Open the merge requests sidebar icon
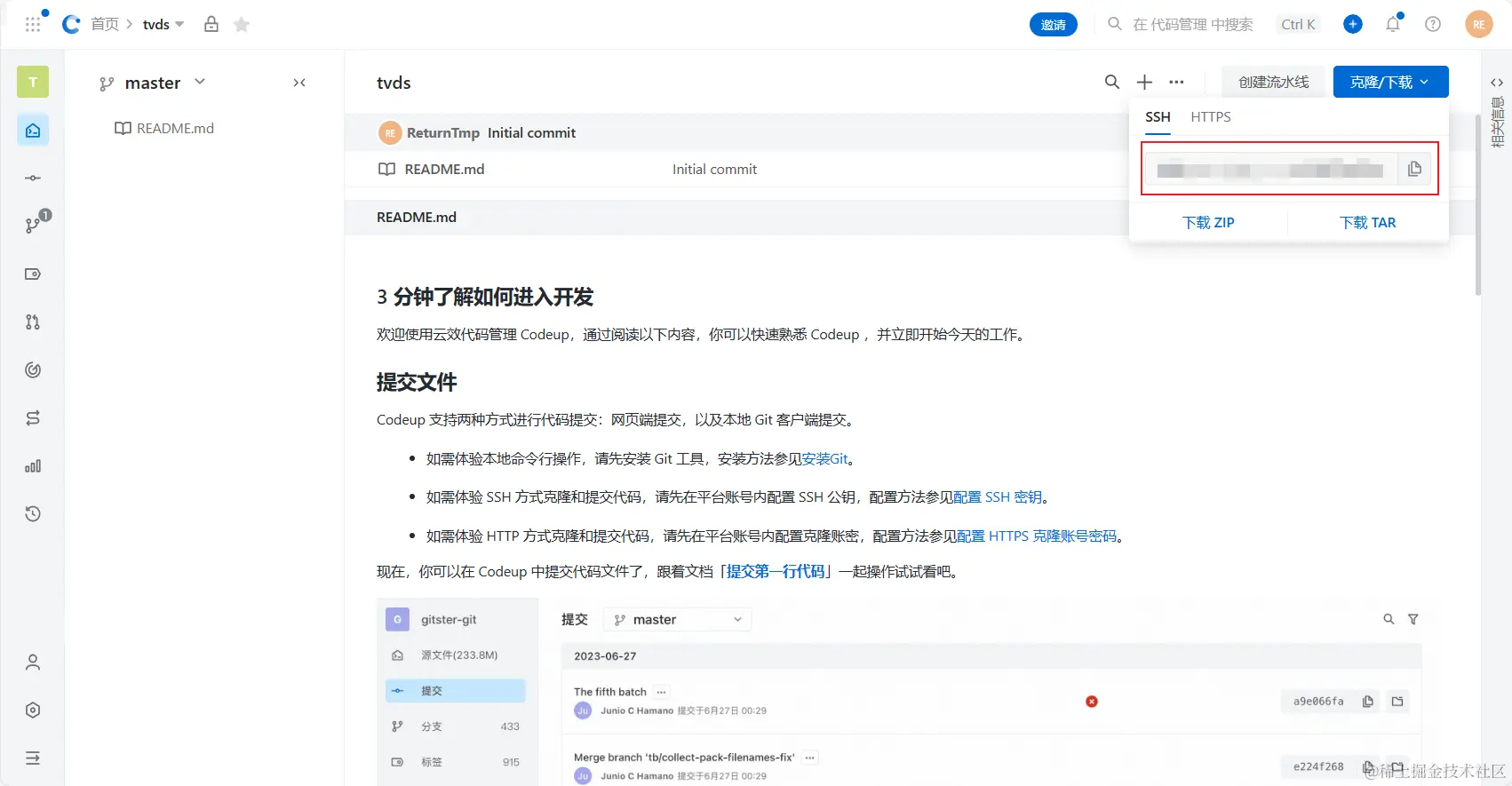This screenshot has height=786, width=1512. (x=33, y=322)
